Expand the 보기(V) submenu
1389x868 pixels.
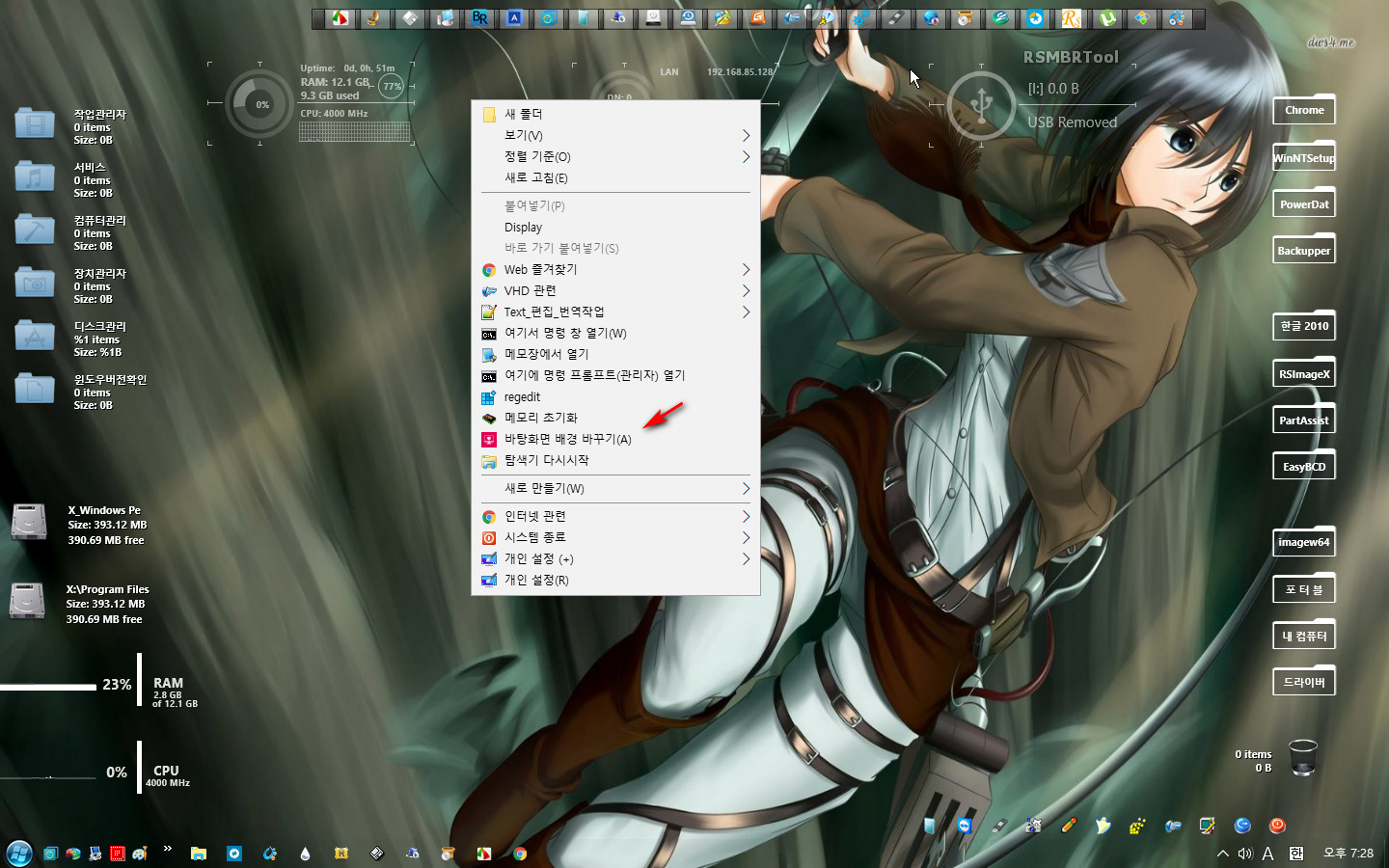tap(615, 135)
